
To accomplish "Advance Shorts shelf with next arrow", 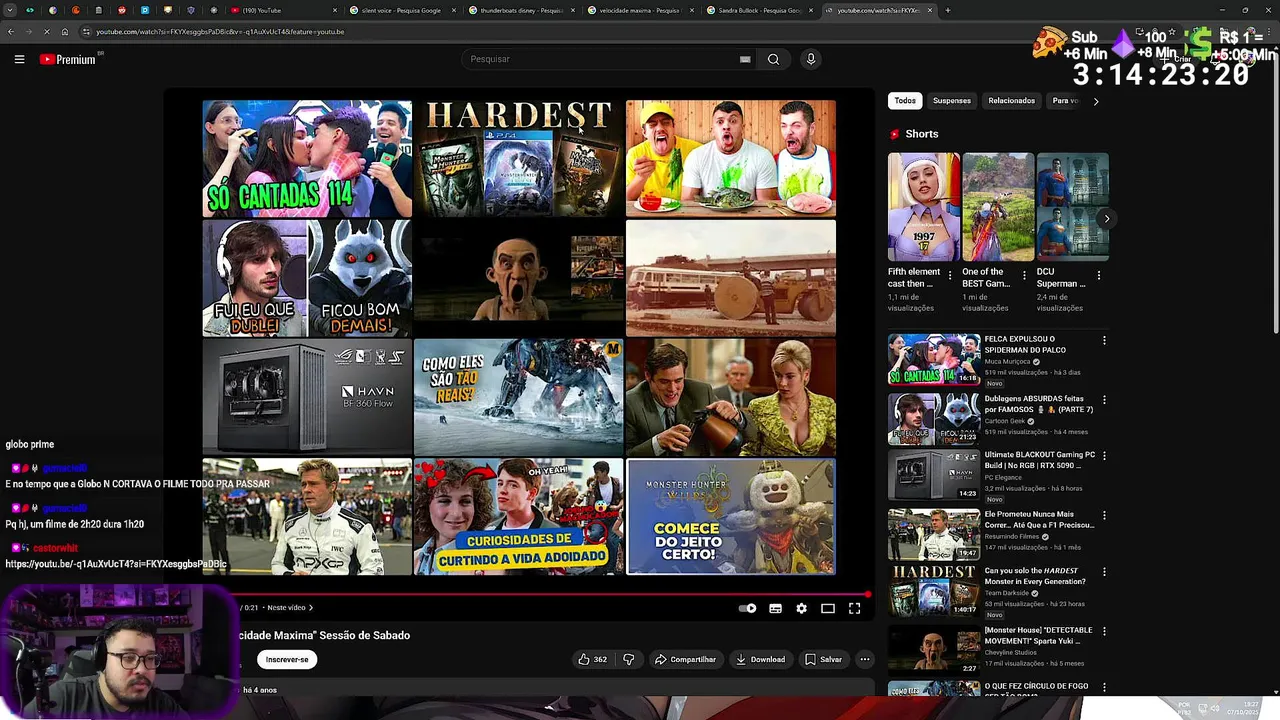I will [x=1106, y=218].
